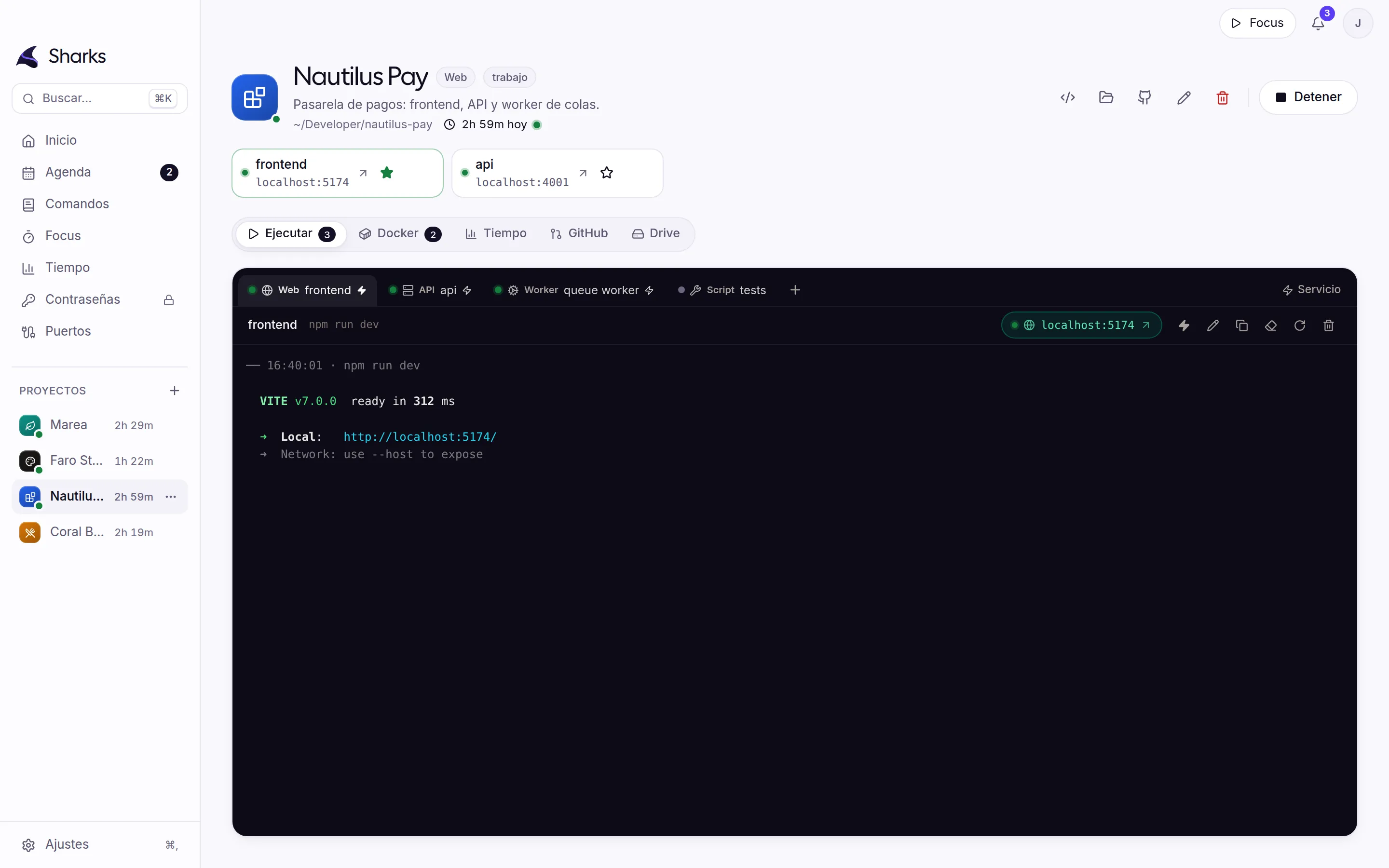Favorite the api service star
The image size is (1389, 868).
tap(607, 173)
